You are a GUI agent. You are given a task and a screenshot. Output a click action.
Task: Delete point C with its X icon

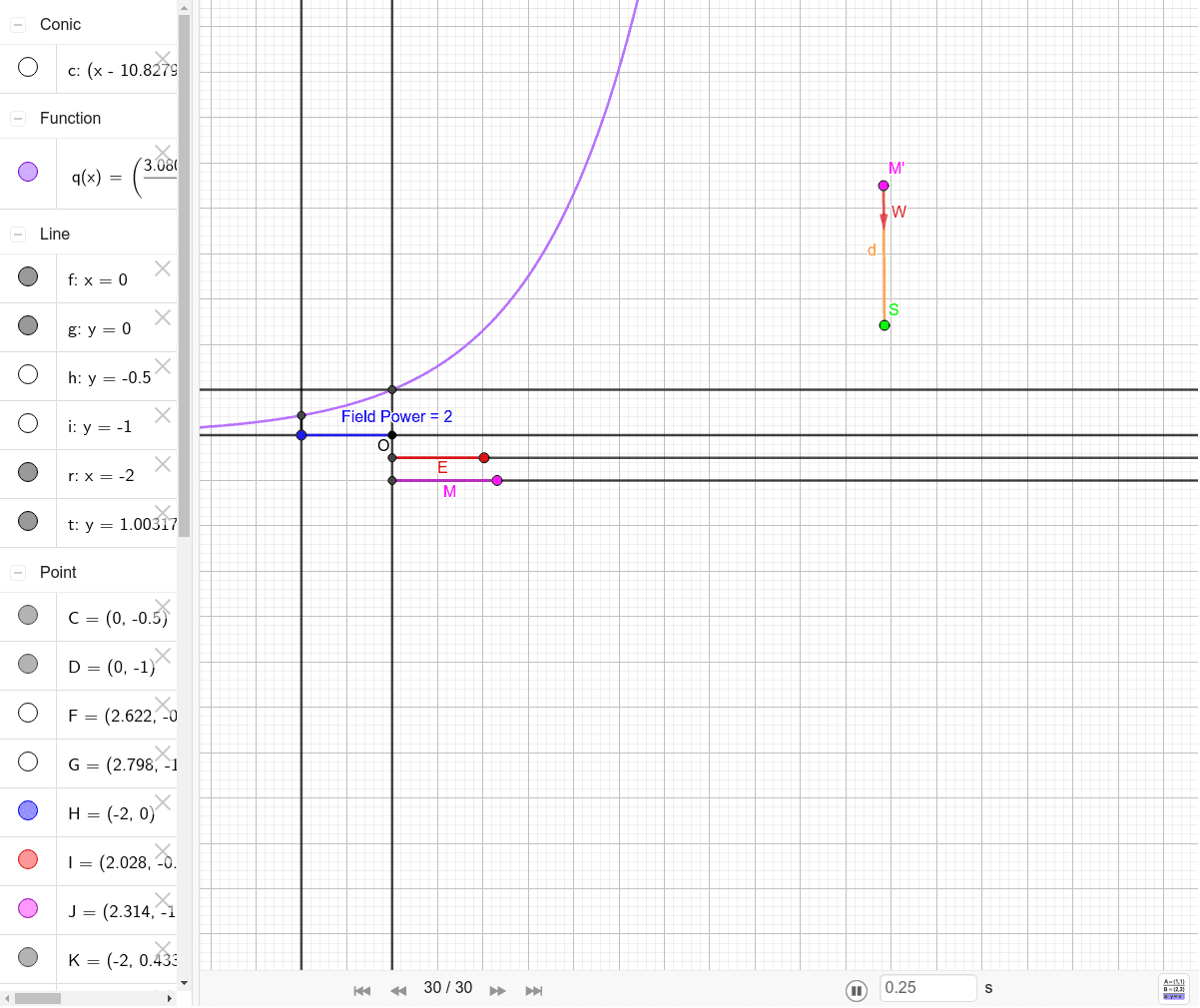(163, 607)
